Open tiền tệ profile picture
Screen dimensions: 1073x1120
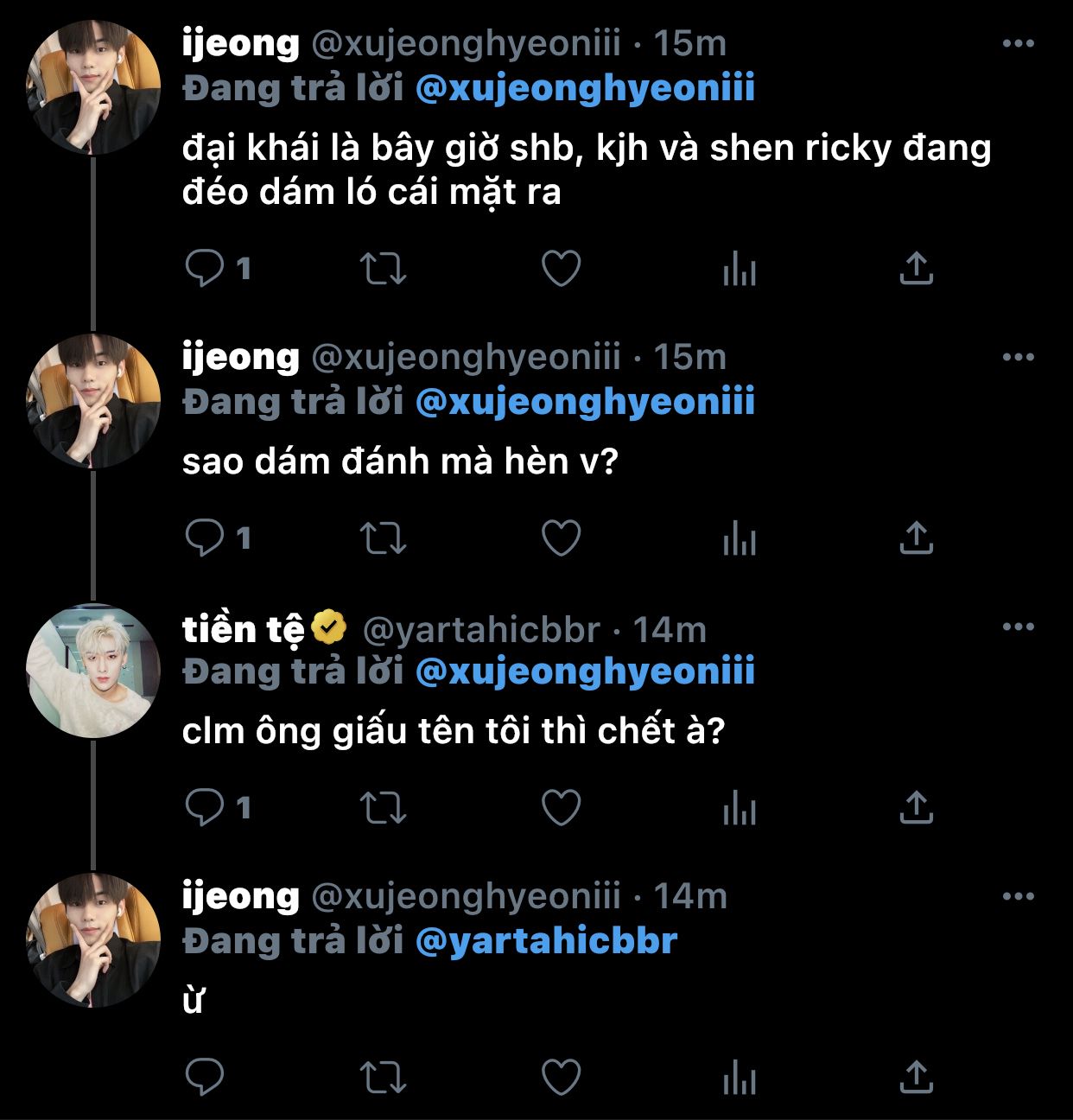93,671
